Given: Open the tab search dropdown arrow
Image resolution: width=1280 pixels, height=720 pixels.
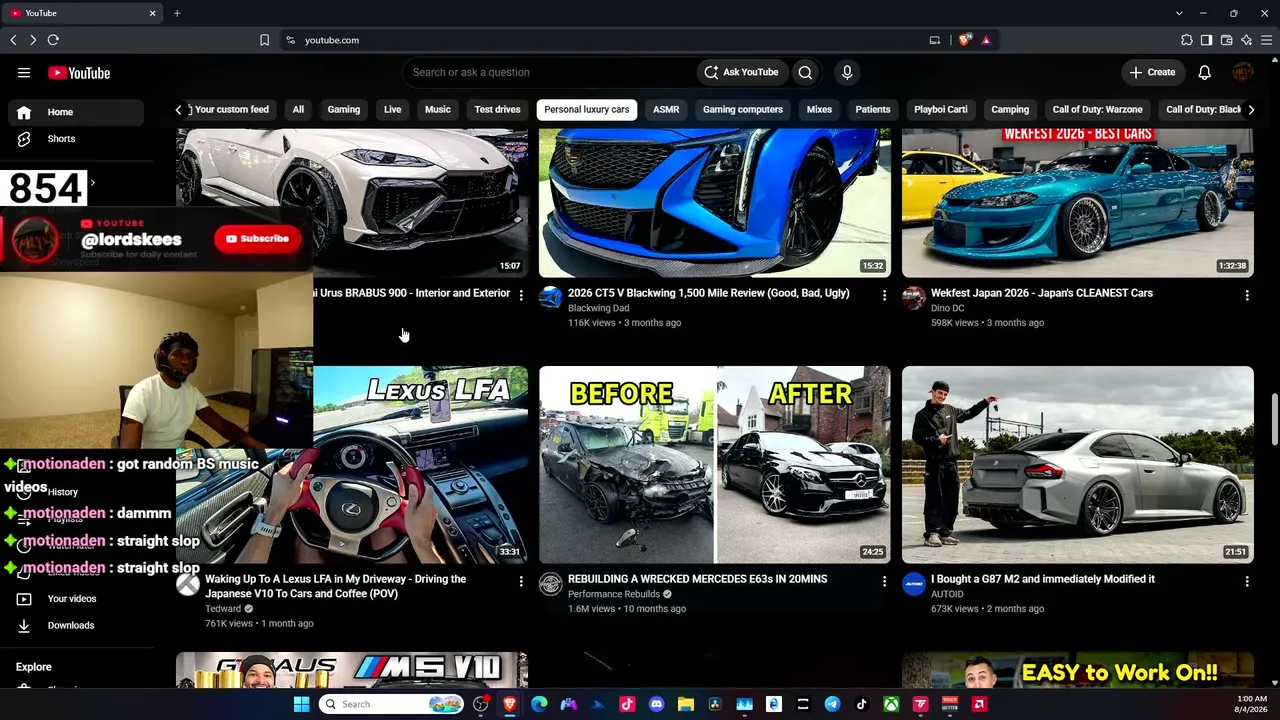Looking at the screenshot, I should coord(1179,13).
